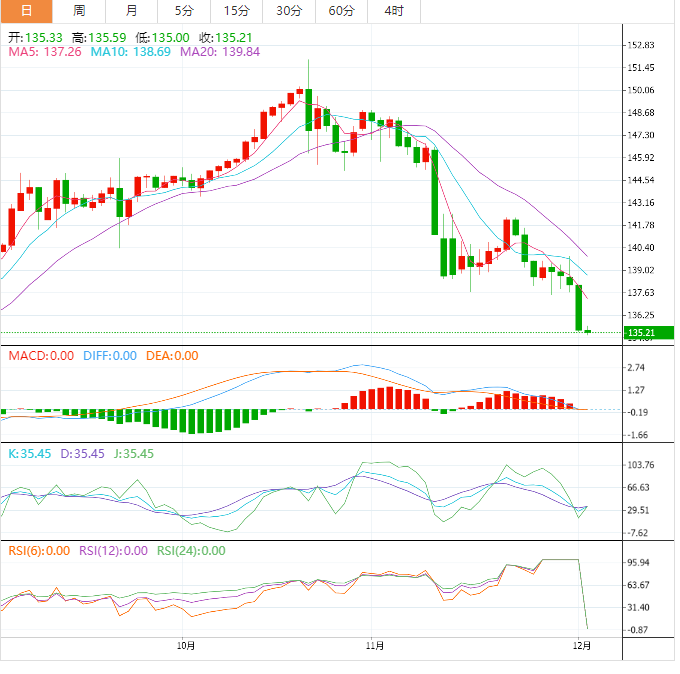The image size is (680, 674).
Task: Click the D:35.45 KDJ label
Action: tap(82, 454)
